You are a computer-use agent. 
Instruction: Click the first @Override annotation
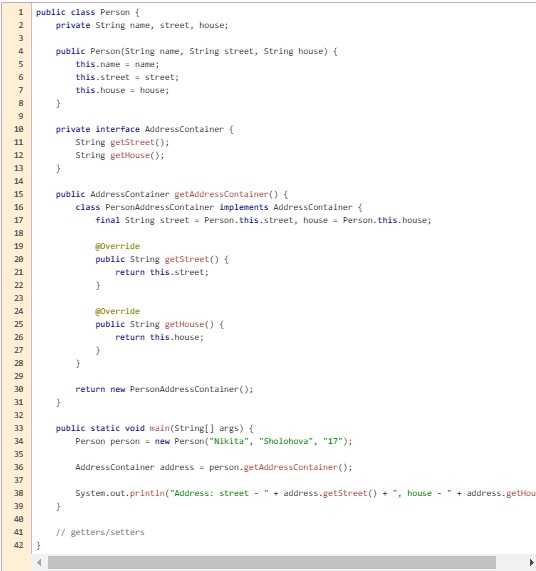[x=118, y=246]
